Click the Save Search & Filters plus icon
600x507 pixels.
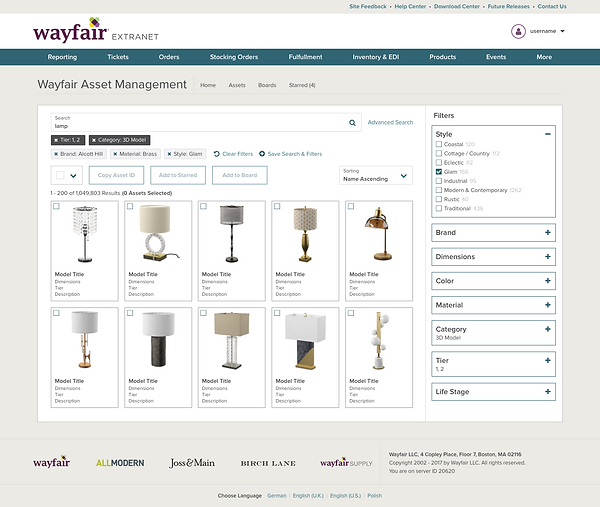pyautogui.click(x=262, y=154)
